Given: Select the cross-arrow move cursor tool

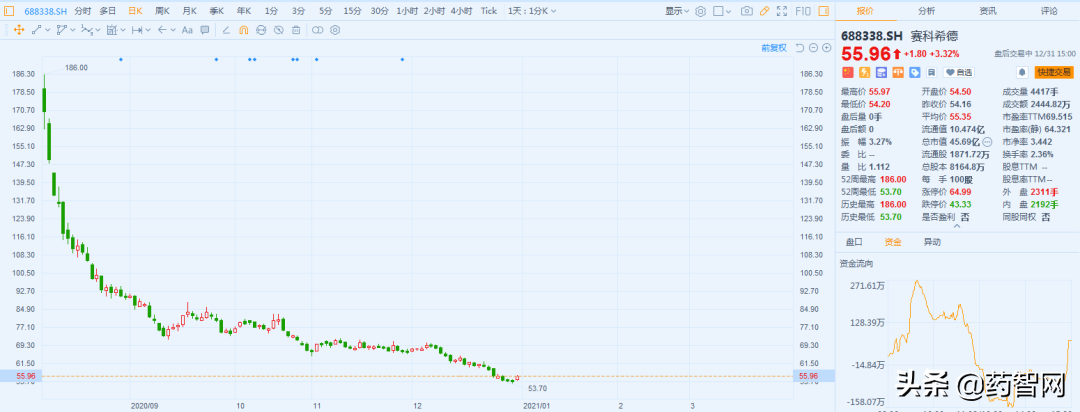Looking at the screenshot, I should pyautogui.click(x=19, y=30).
